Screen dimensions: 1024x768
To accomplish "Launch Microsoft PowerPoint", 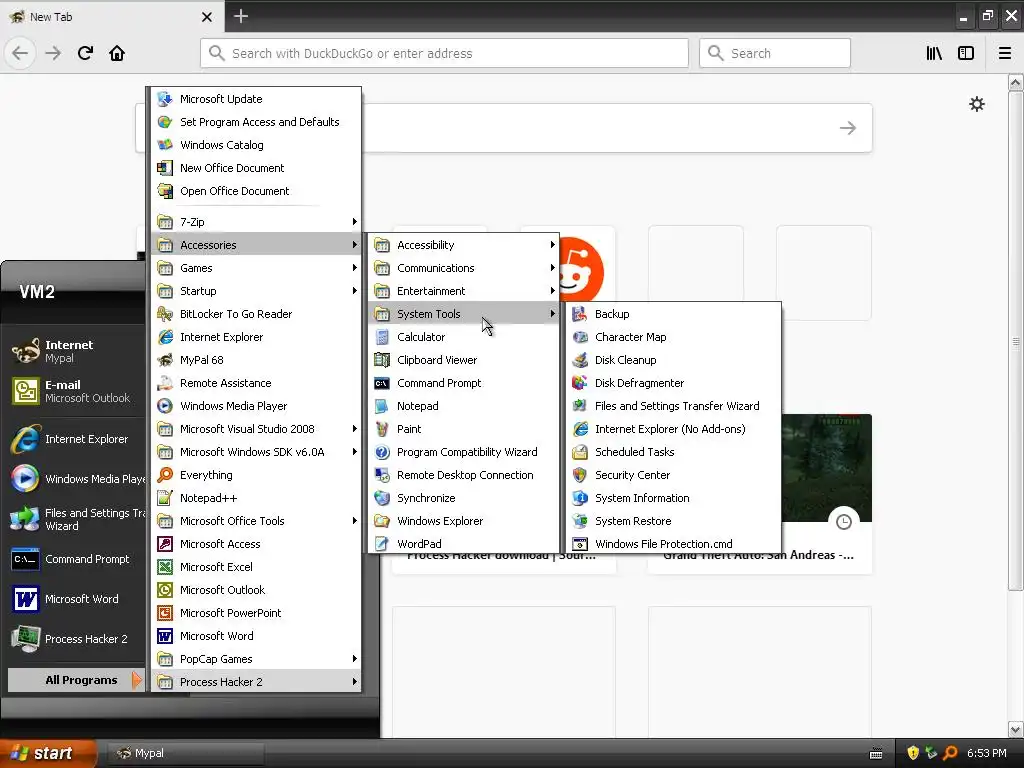I will click(256, 613).
